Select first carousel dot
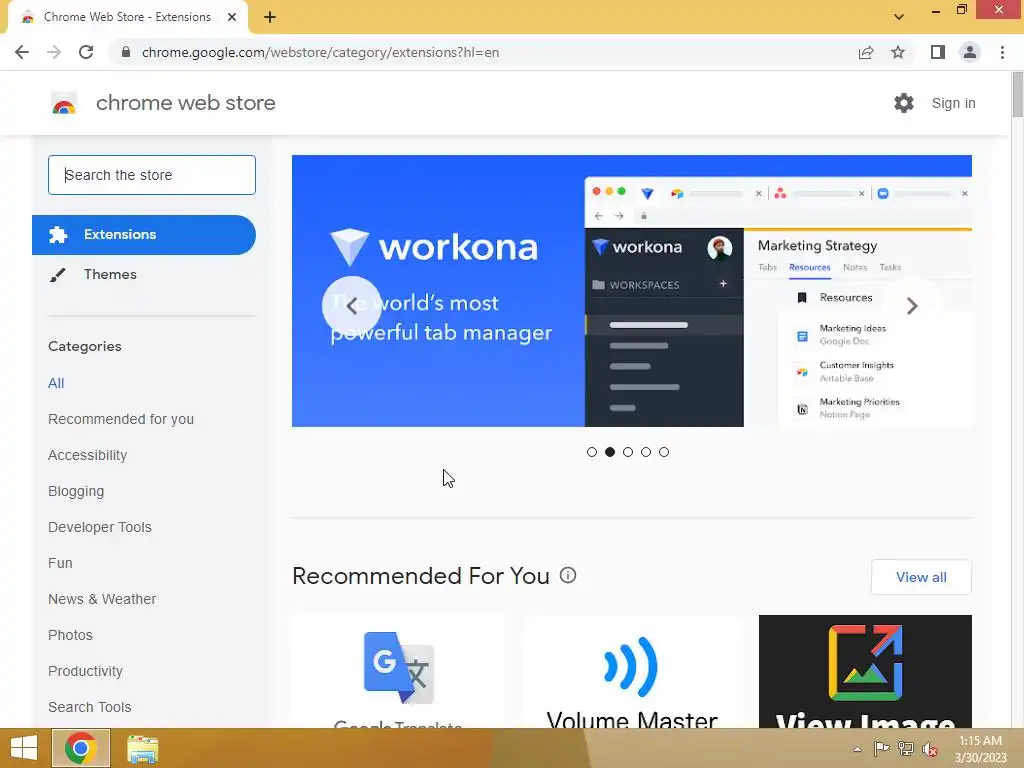 point(592,452)
